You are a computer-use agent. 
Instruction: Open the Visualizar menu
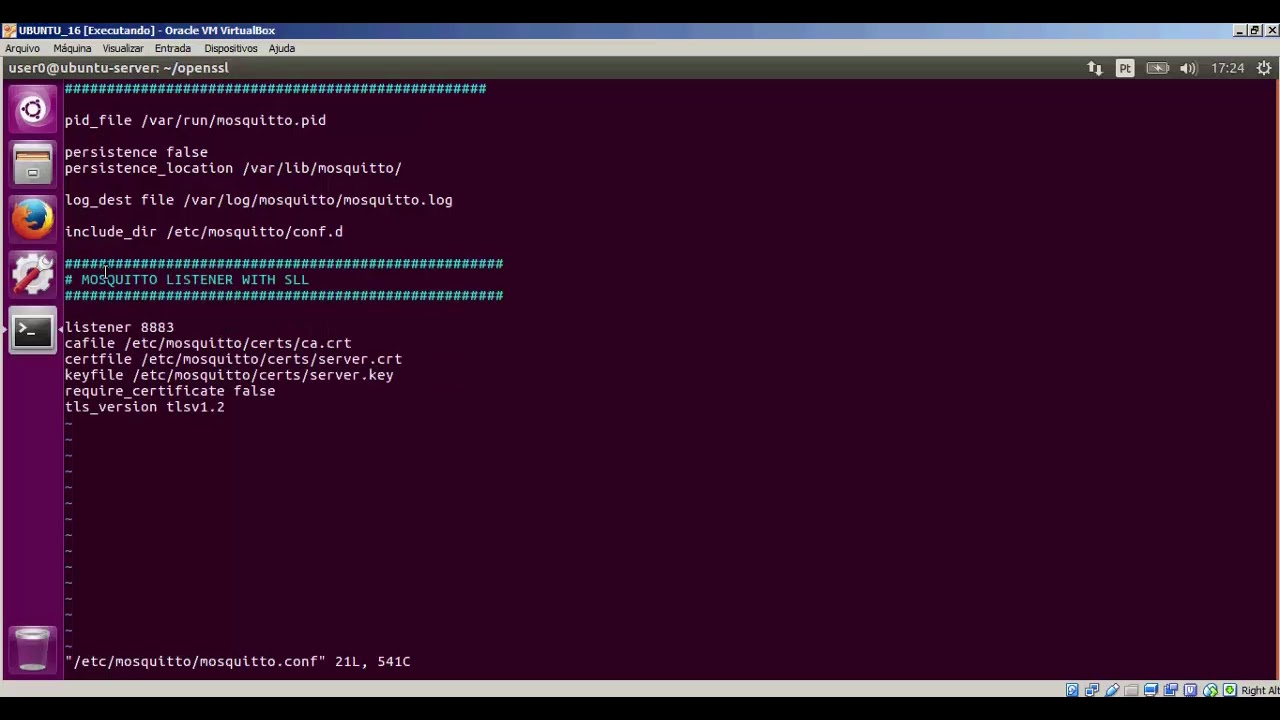[x=123, y=48]
